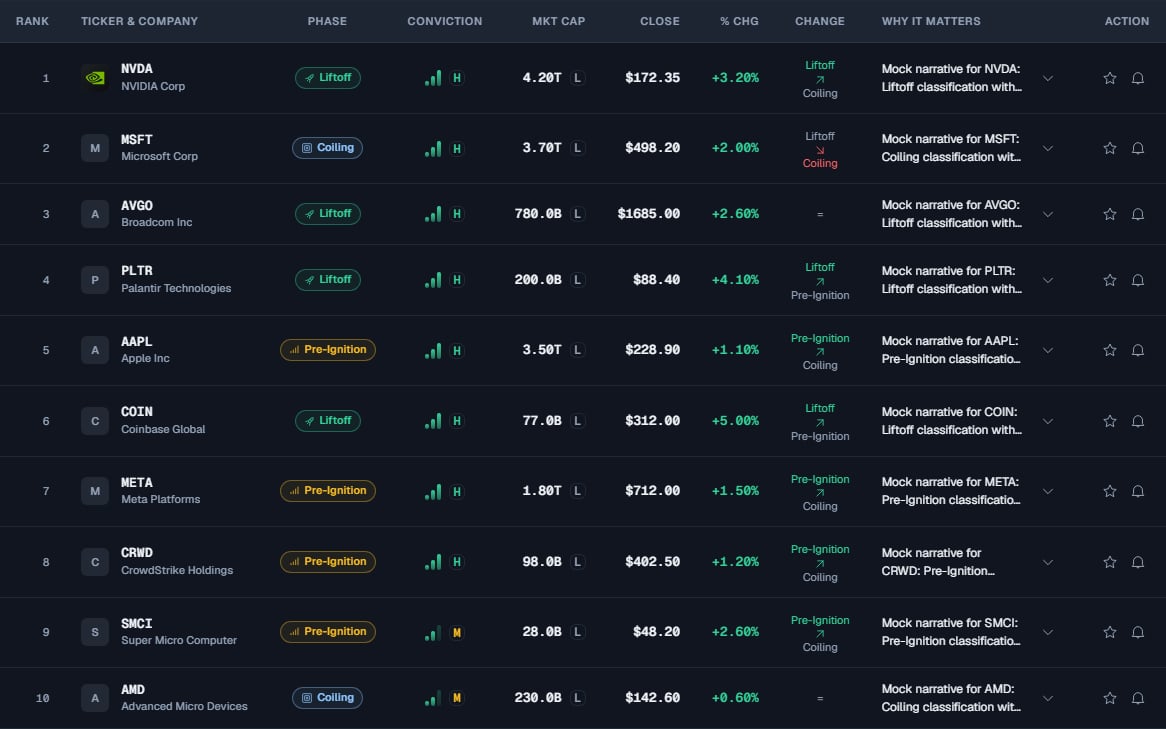
Task: Expand AVGO narrative chevron
Action: coord(1048,214)
